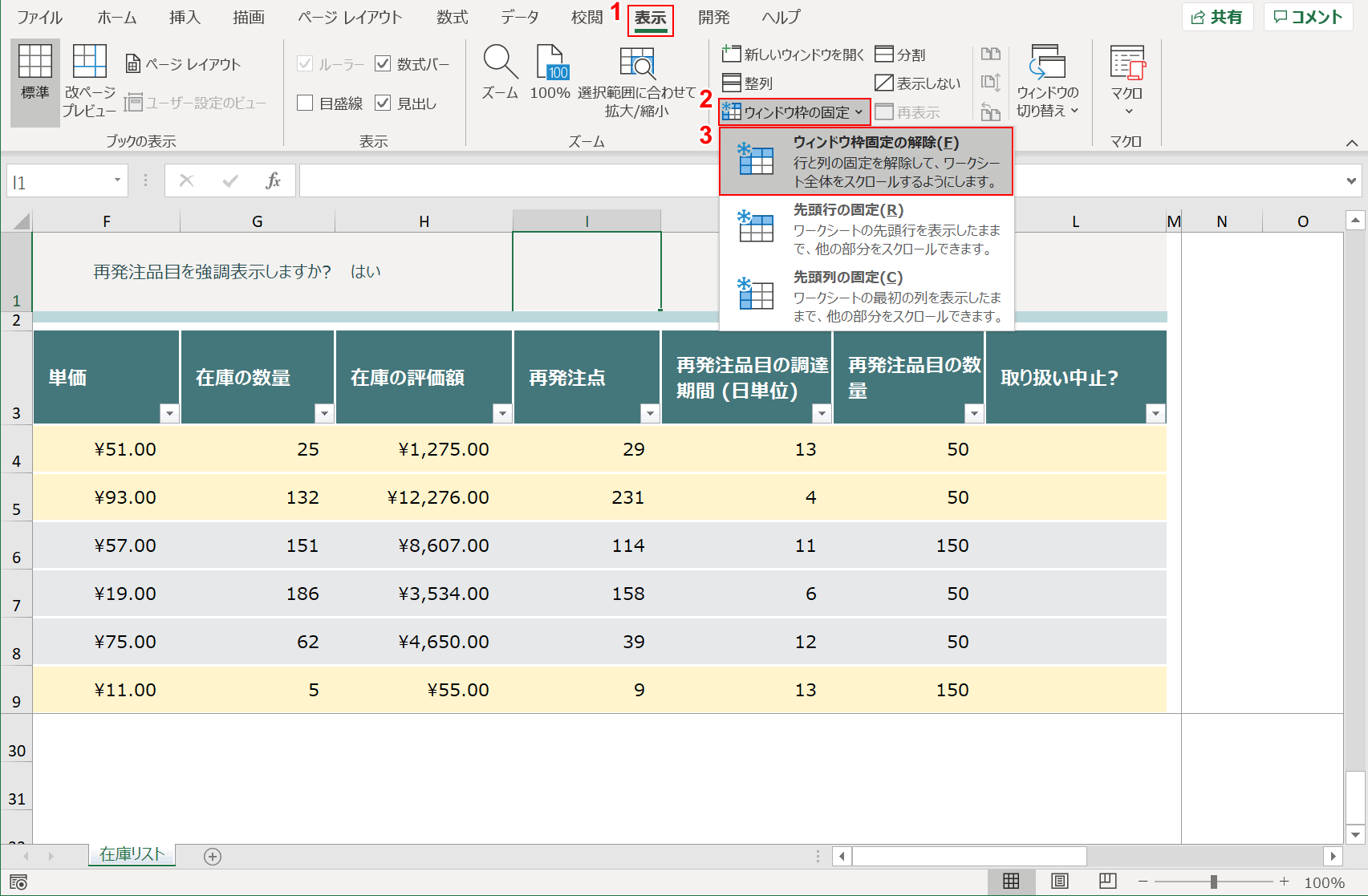Toggle the 目盛線 gridlines checkbox
This screenshot has width=1368, height=896.
[305, 103]
